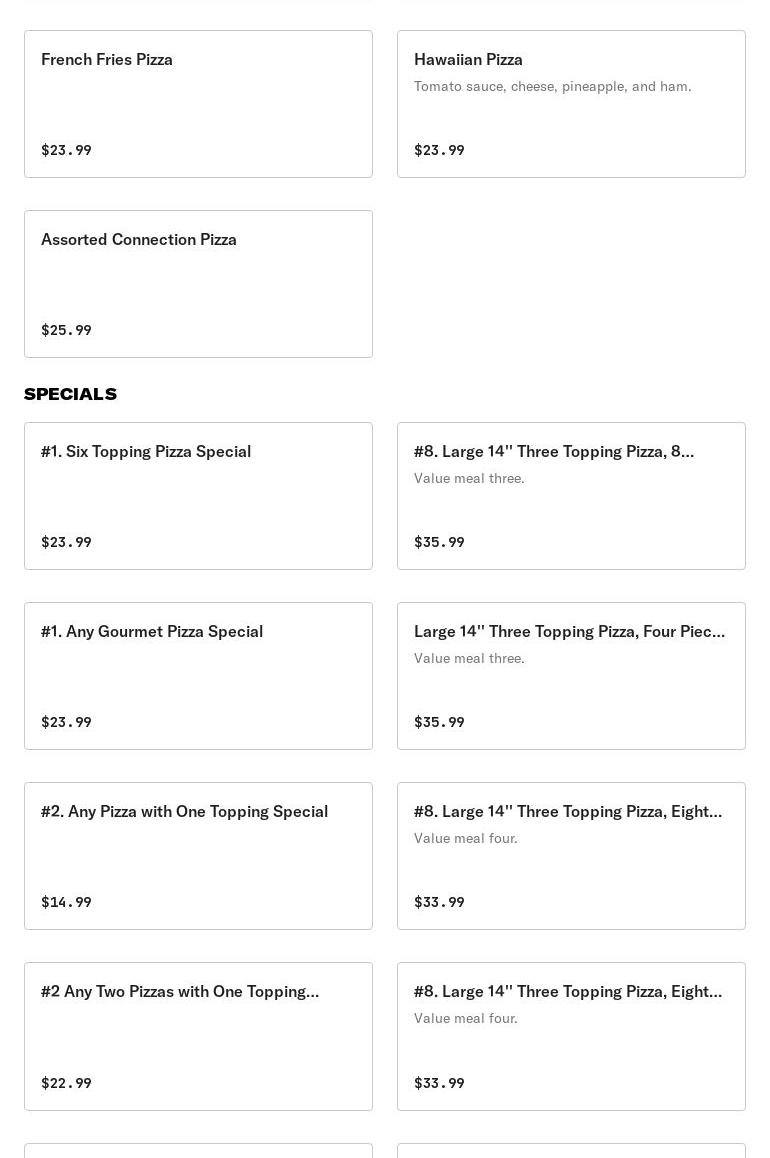Select the Hawaiian Pizza title
This screenshot has width=770, height=1158.
coord(468,60)
